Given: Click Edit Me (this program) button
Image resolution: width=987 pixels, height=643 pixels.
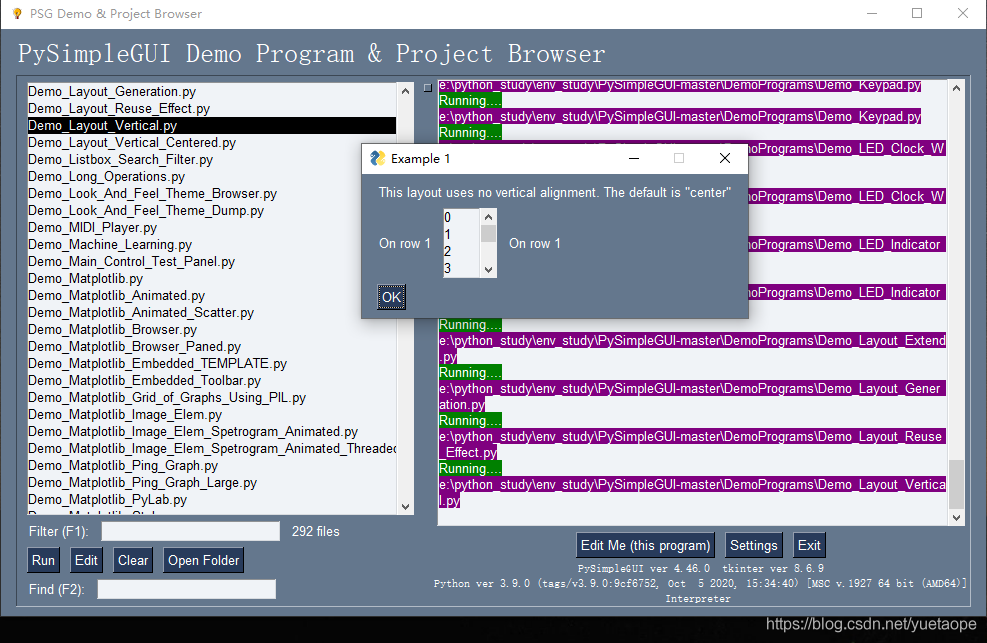Looking at the screenshot, I should tap(645, 545).
